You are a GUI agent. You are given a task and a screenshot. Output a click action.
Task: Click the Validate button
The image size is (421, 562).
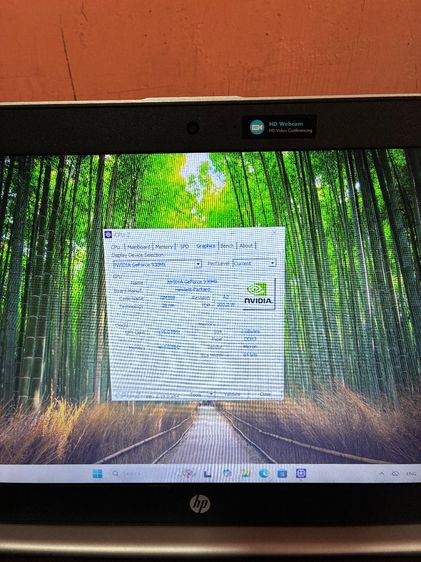point(232,394)
